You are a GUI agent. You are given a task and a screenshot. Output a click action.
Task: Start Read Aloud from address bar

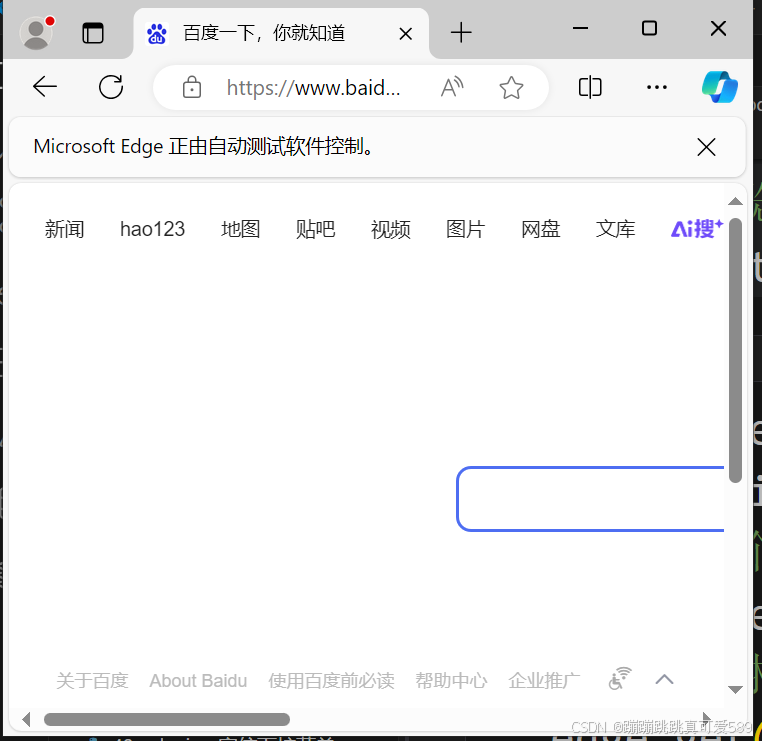[452, 87]
